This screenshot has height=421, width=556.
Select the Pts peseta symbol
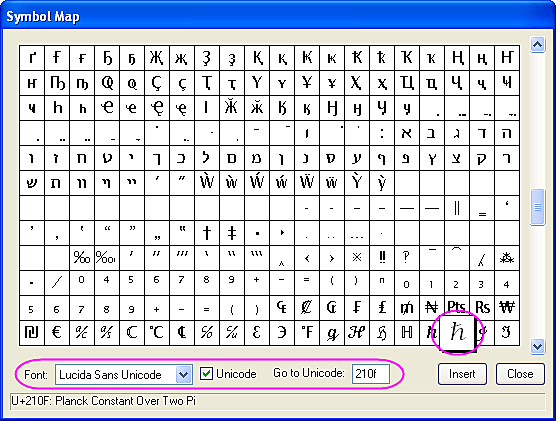(x=457, y=307)
